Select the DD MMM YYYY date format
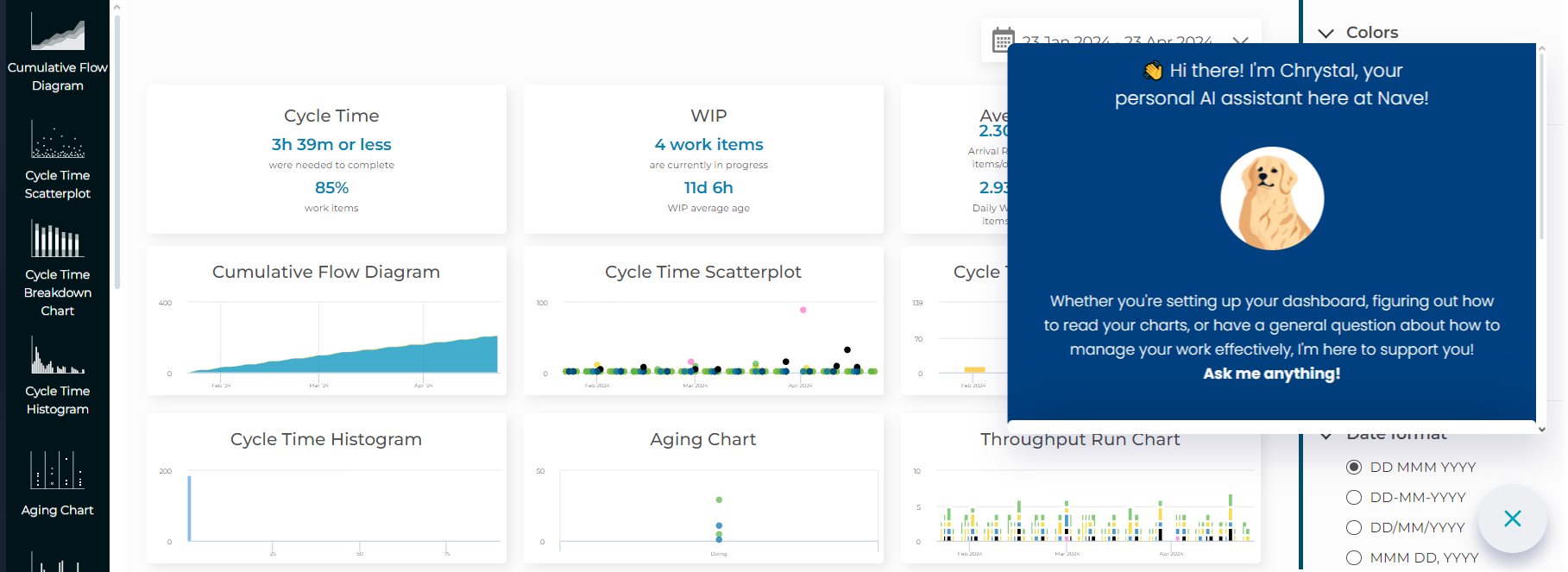The image size is (1568, 572). tap(1354, 467)
